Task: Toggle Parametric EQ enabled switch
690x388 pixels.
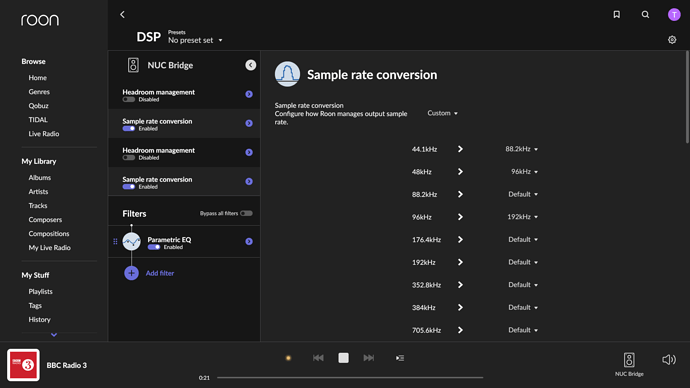Action: pos(154,247)
